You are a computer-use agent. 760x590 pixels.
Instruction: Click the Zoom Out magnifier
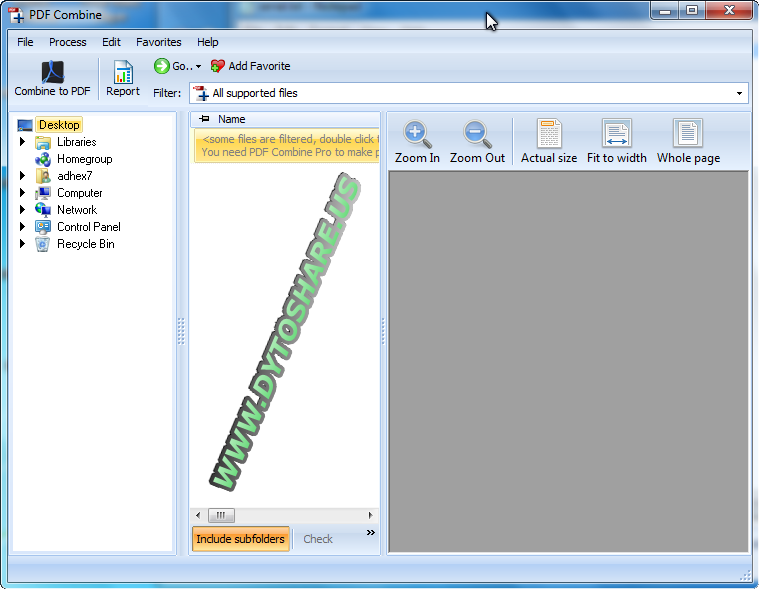[x=477, y=134]
